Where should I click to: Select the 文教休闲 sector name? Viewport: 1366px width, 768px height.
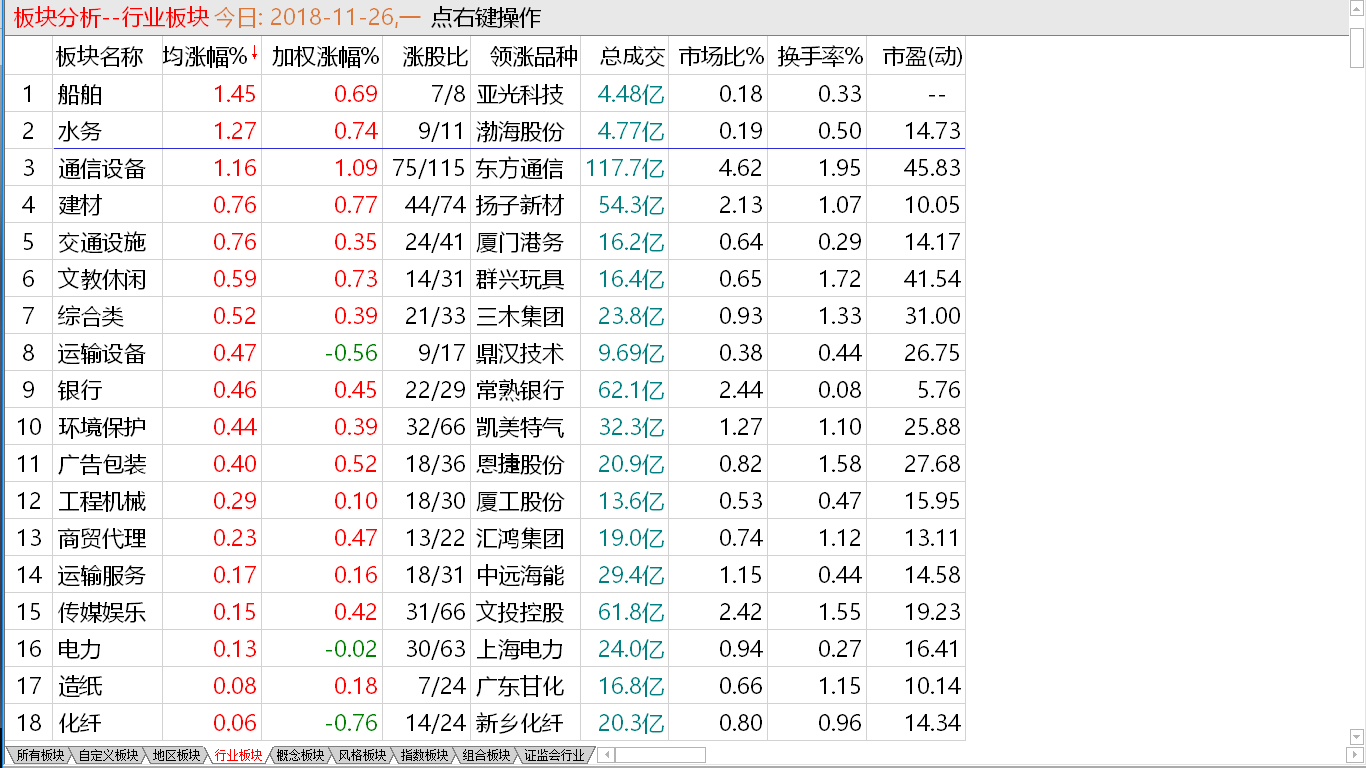102,279
